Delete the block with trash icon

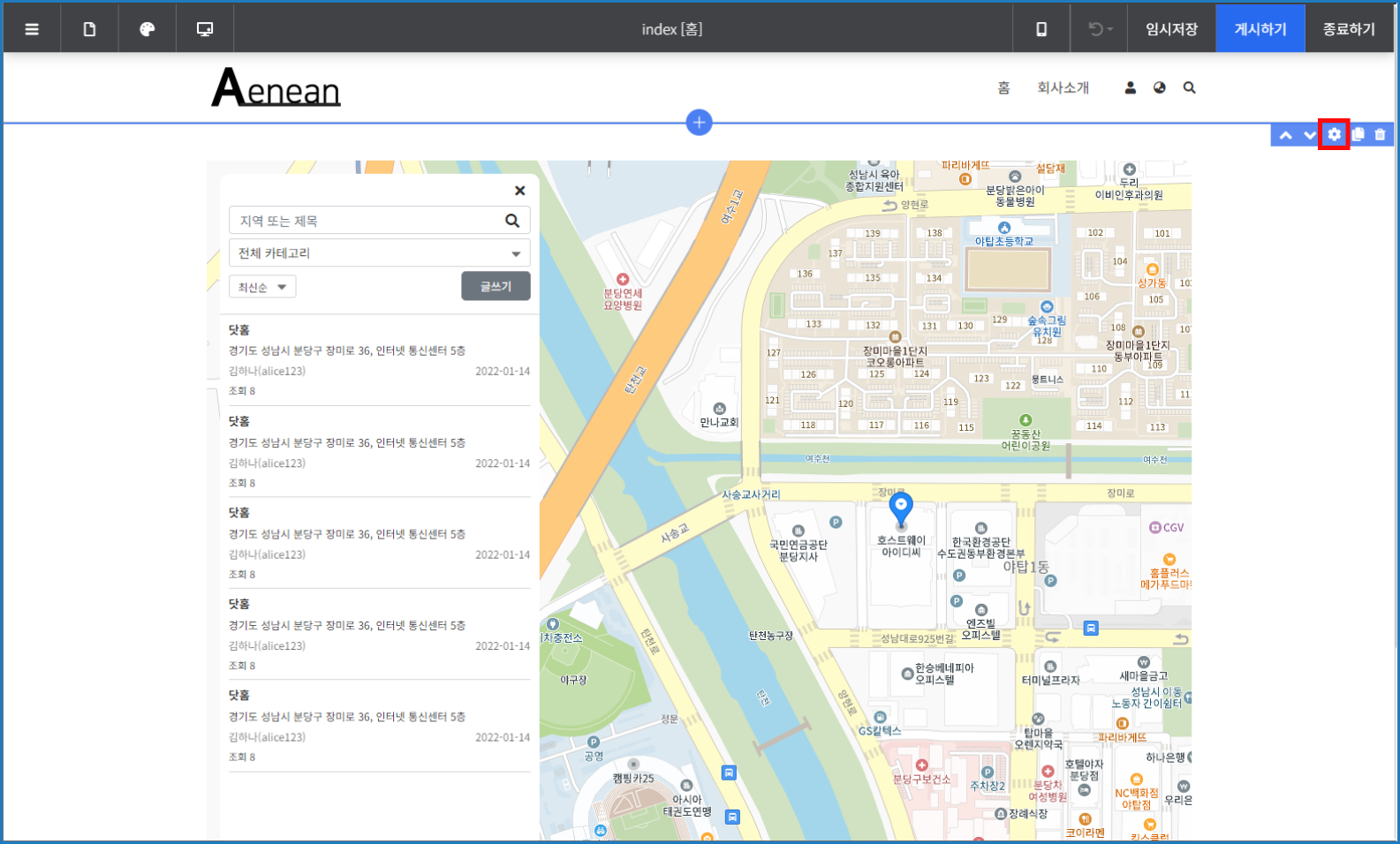tap(1380, 134)
